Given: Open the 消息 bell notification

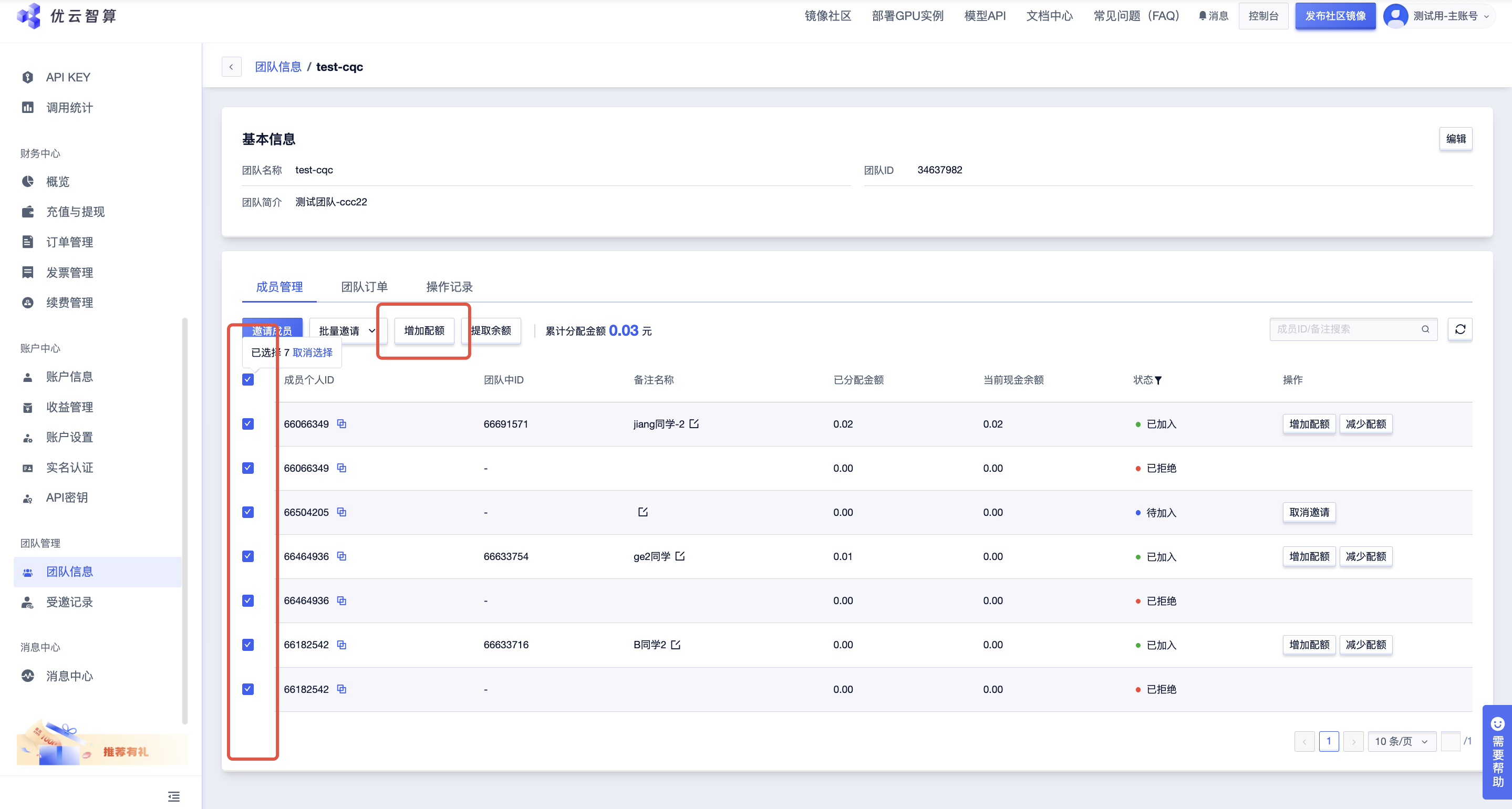Looking at the screenshot, I should (x=1213, y=16).
